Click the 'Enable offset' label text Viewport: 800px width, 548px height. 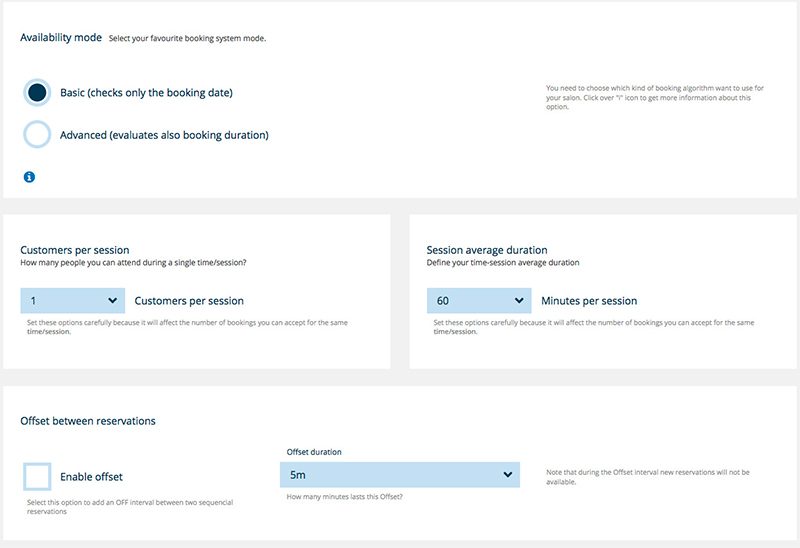coord(91,477)
